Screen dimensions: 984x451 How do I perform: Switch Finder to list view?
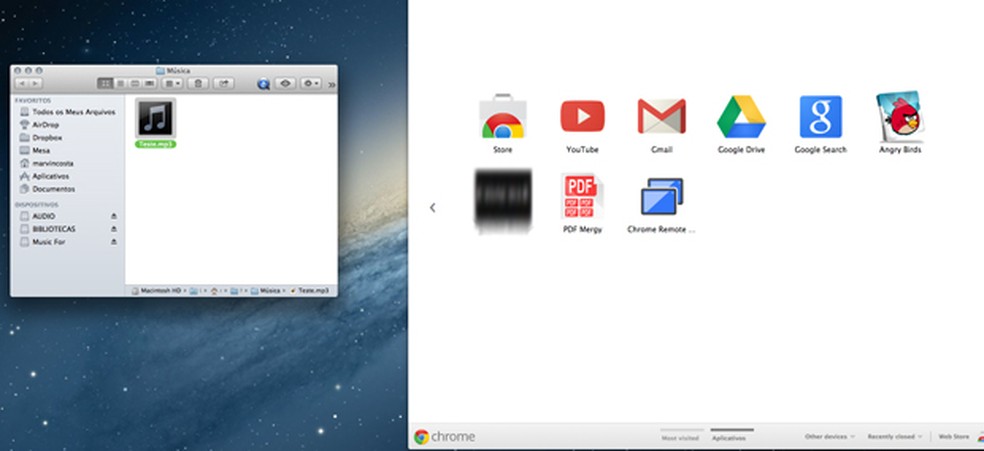(120, 83)
